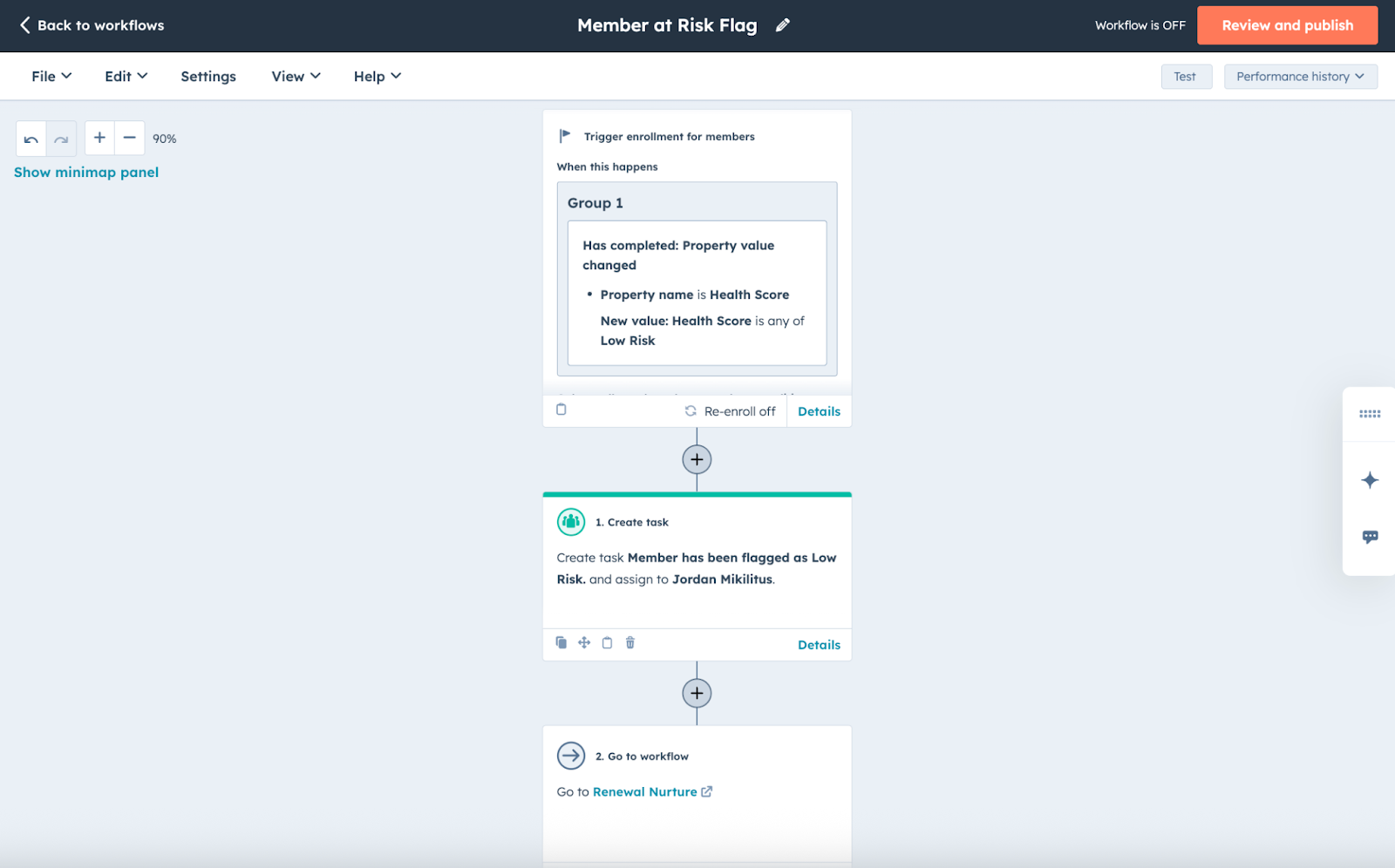The width and height of the screenshot is (1395, 868).
Task: Open the Help menu
Action: [378, 77]
